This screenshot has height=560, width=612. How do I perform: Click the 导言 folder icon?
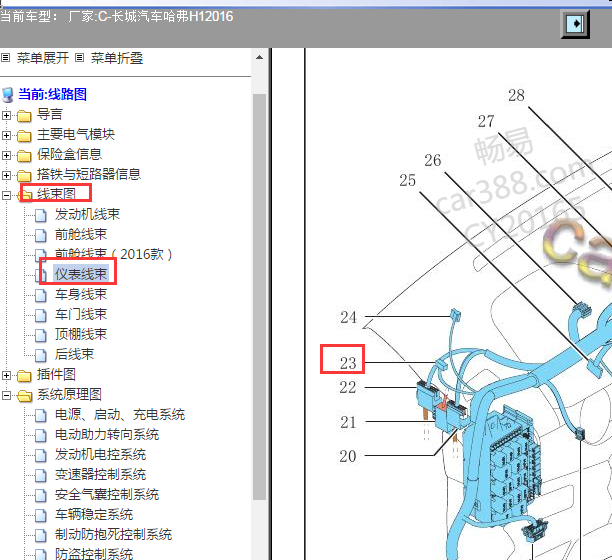pos(24,116)
